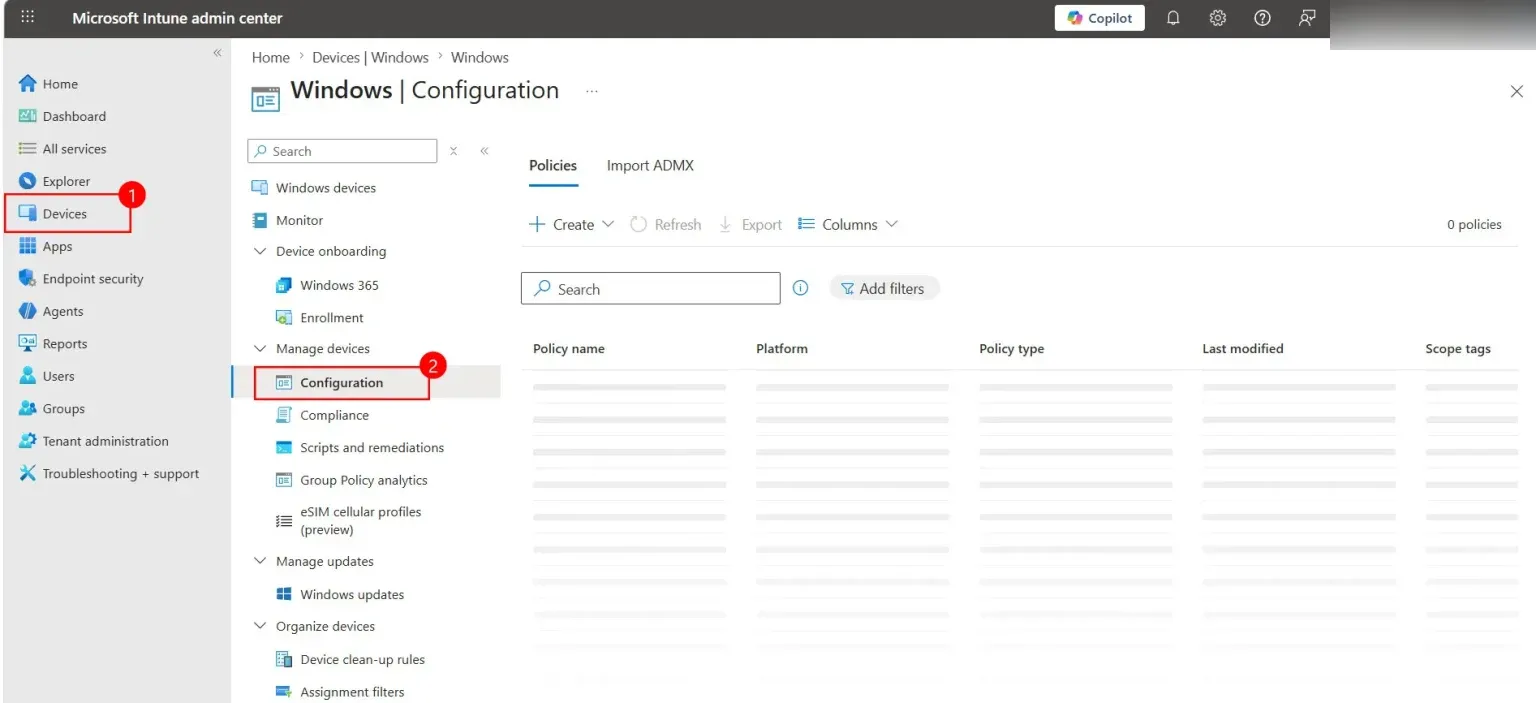Collapse the main left navigation menu
The height and width of the screenshot is (703, 1536).
coord(217,53)
